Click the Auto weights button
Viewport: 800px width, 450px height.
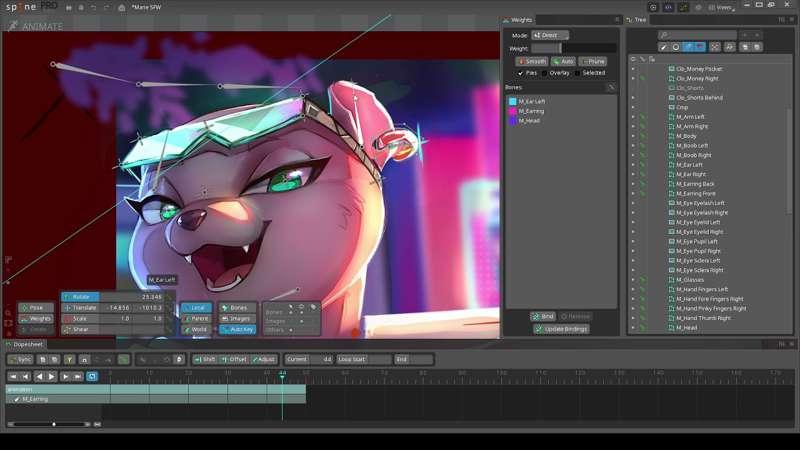coord(563,61)
